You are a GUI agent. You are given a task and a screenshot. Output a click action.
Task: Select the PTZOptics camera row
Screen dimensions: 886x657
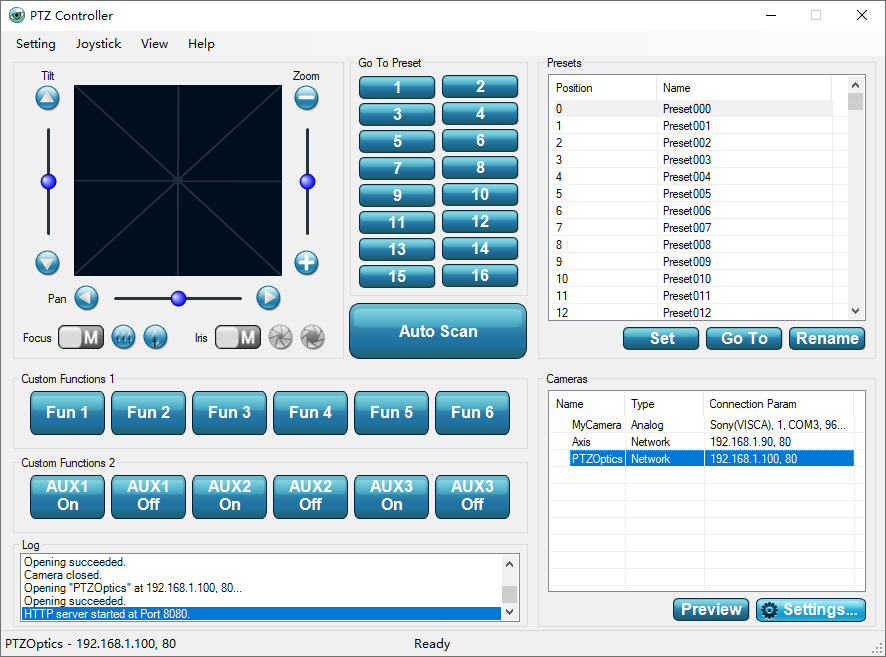coord(702,459)
